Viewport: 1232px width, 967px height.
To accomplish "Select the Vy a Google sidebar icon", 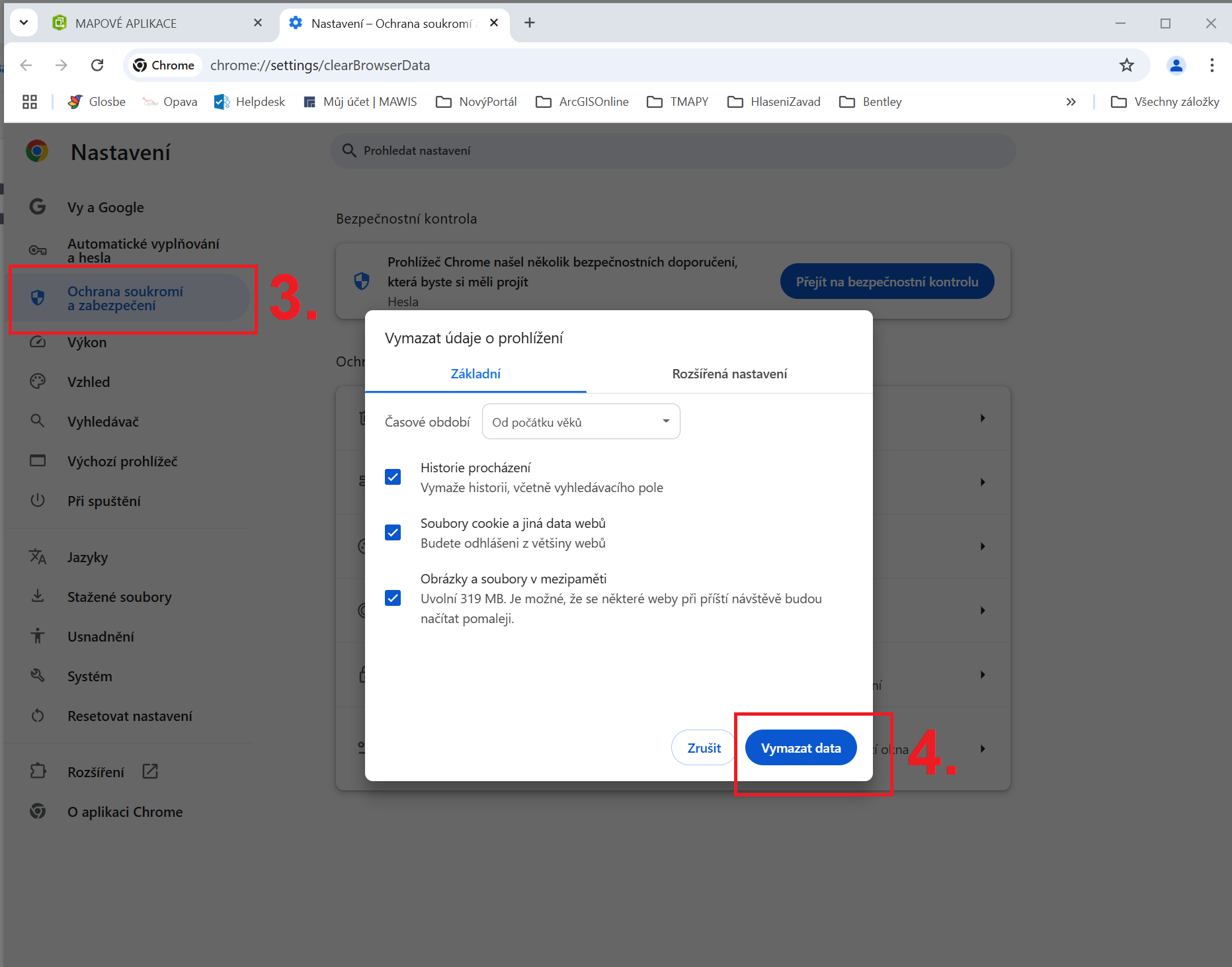I will [38, 206].
